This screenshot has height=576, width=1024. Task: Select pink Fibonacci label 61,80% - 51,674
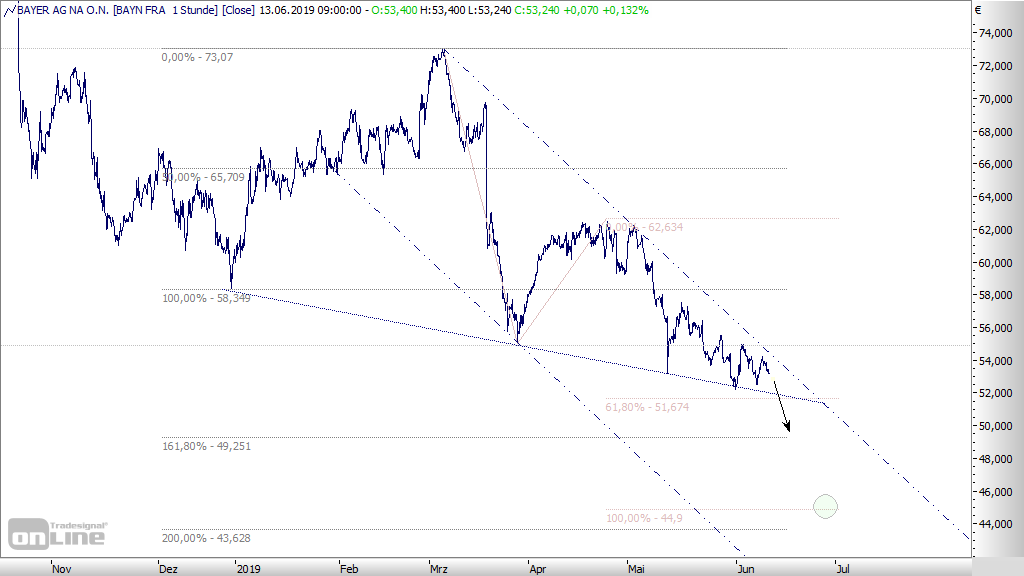647,407
